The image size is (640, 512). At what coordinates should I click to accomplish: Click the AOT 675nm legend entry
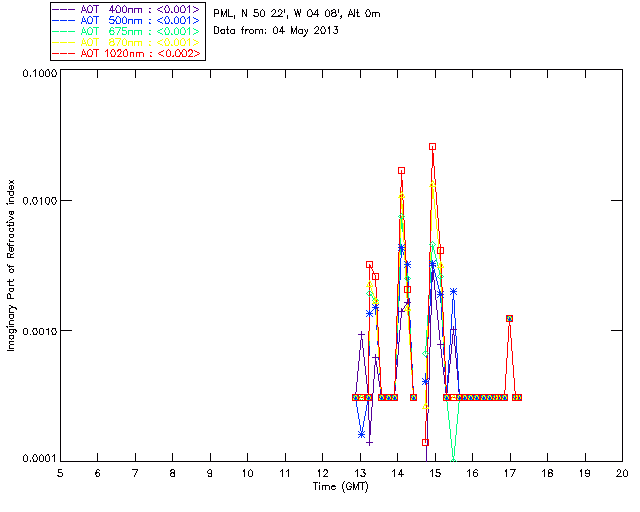click(x=126, y=31)
